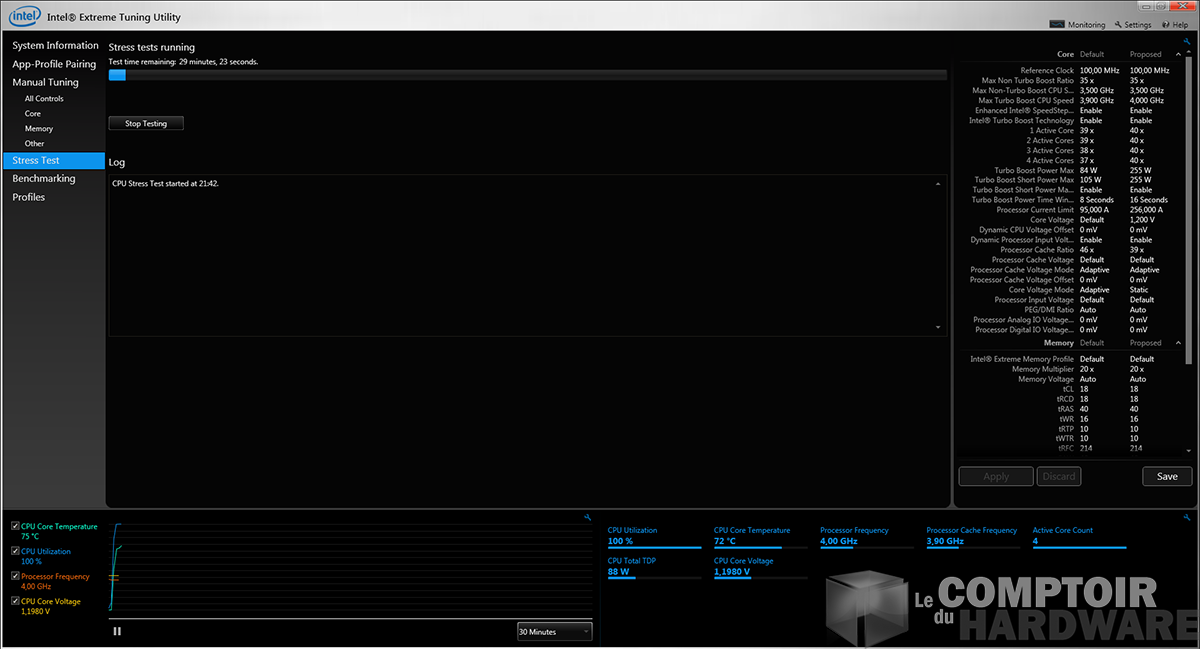The image size is (1200, 649).
Task: Open the Help menu
Action: coord(1175,25)
